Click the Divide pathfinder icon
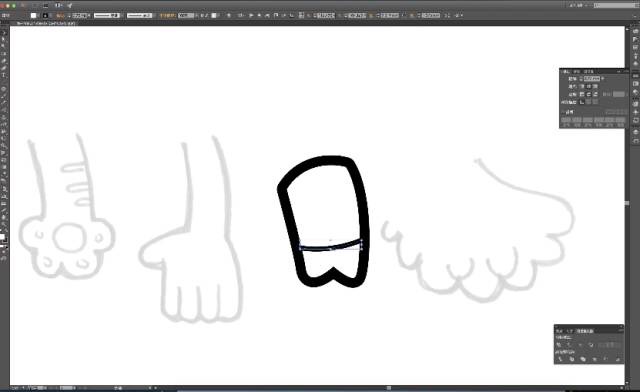 click(x=560, y=359)
